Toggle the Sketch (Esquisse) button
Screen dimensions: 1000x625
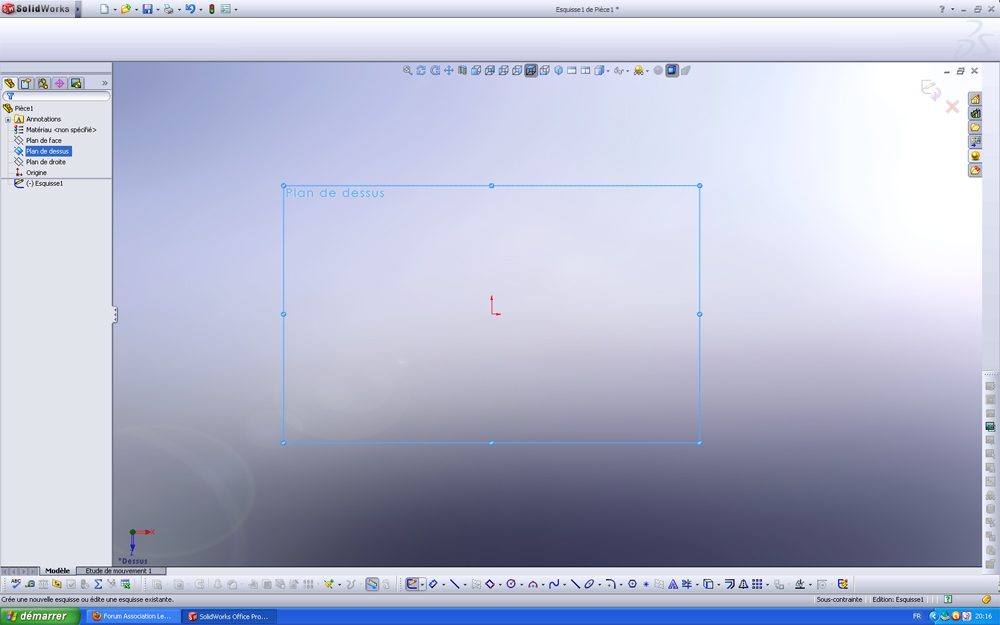click(x=412, y=584)
